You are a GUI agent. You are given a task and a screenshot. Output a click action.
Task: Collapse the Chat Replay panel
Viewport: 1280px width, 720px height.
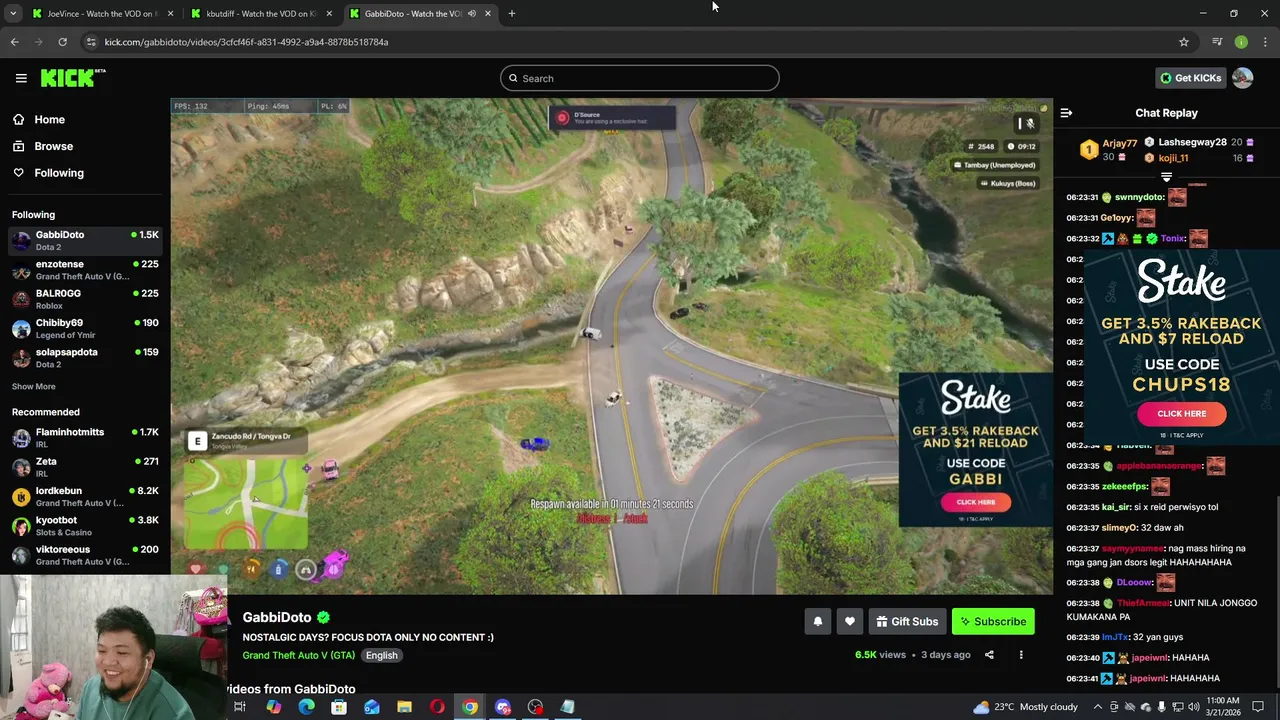1066,113
